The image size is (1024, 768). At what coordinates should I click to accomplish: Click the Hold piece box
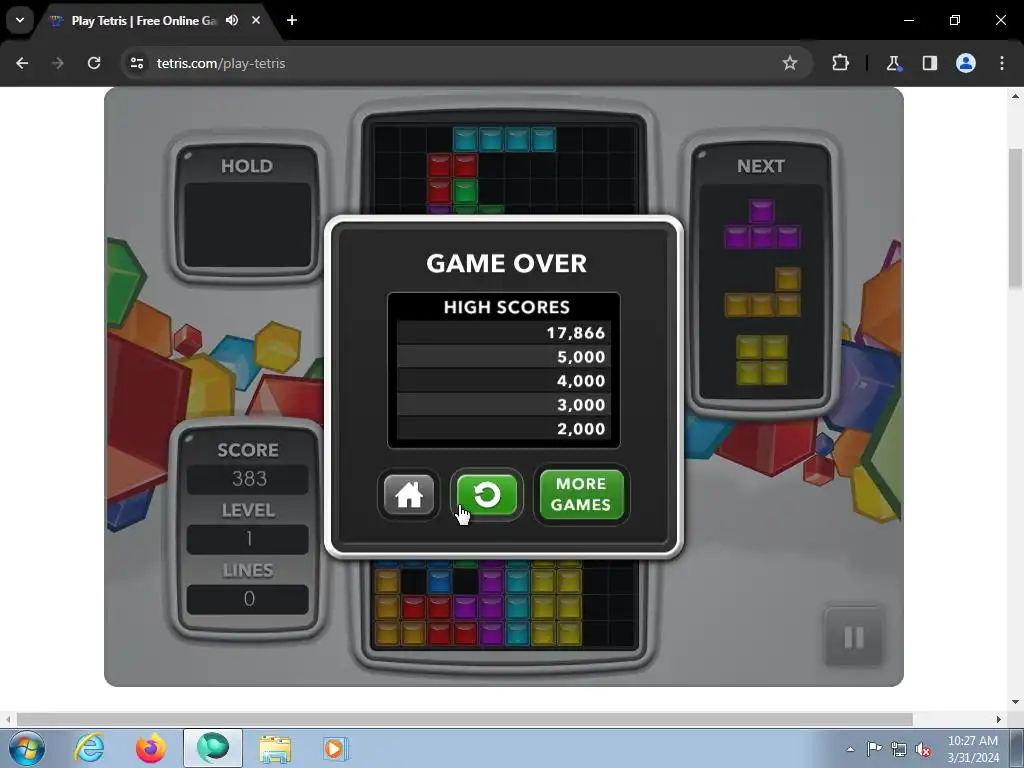(x=248, y=225)
